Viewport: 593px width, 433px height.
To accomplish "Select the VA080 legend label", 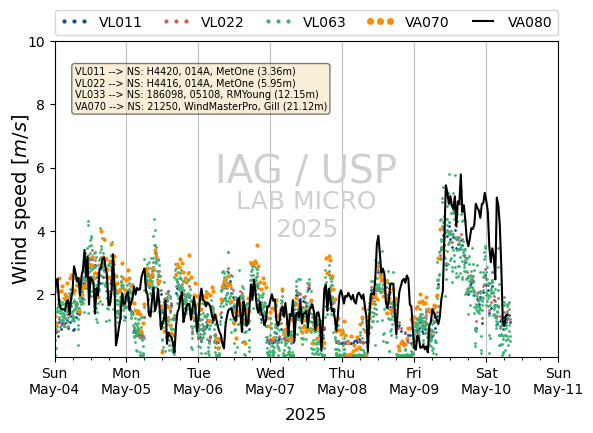I will [529, 22].
